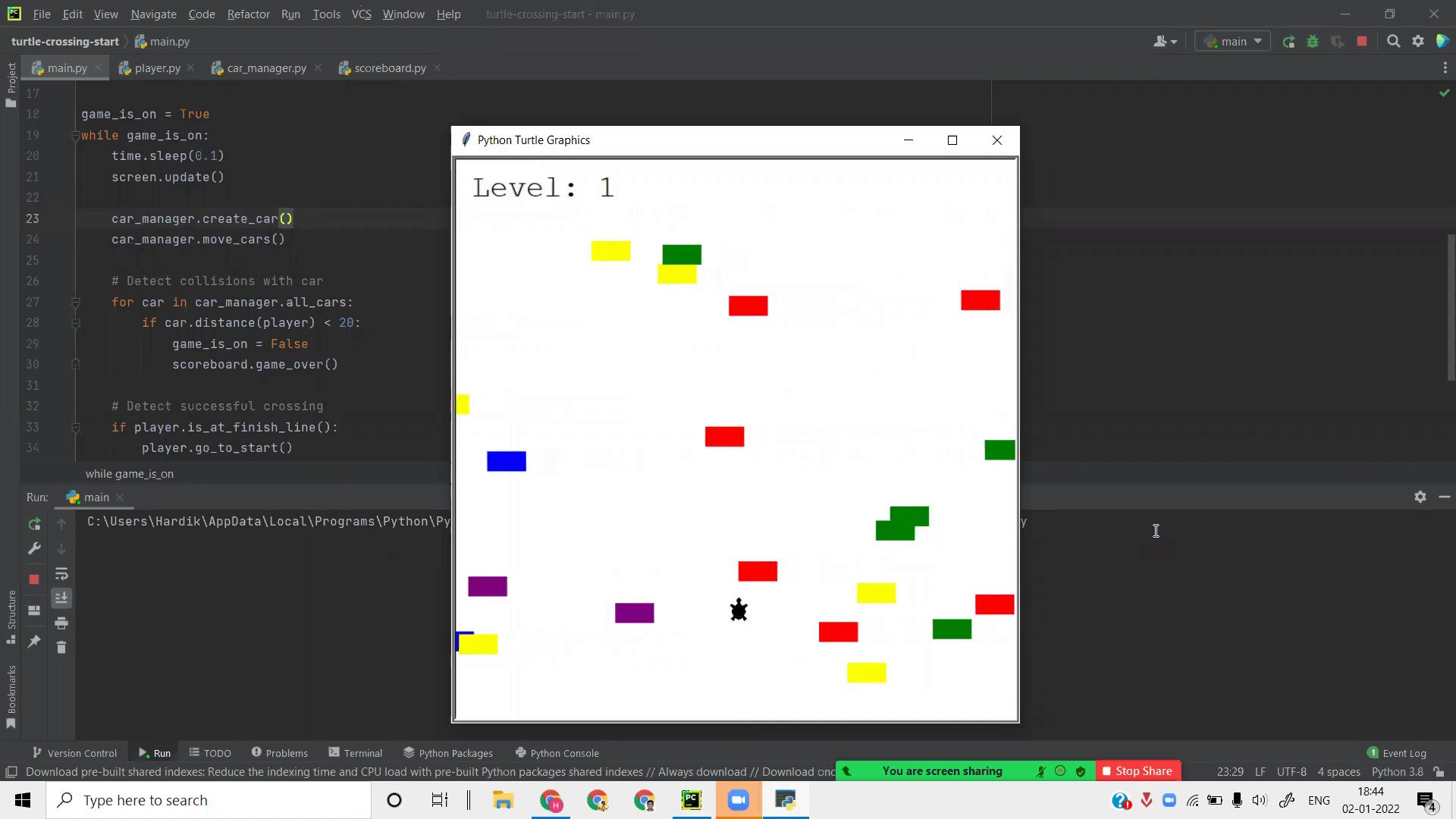Click the Stop Share button

(1137, 771)
